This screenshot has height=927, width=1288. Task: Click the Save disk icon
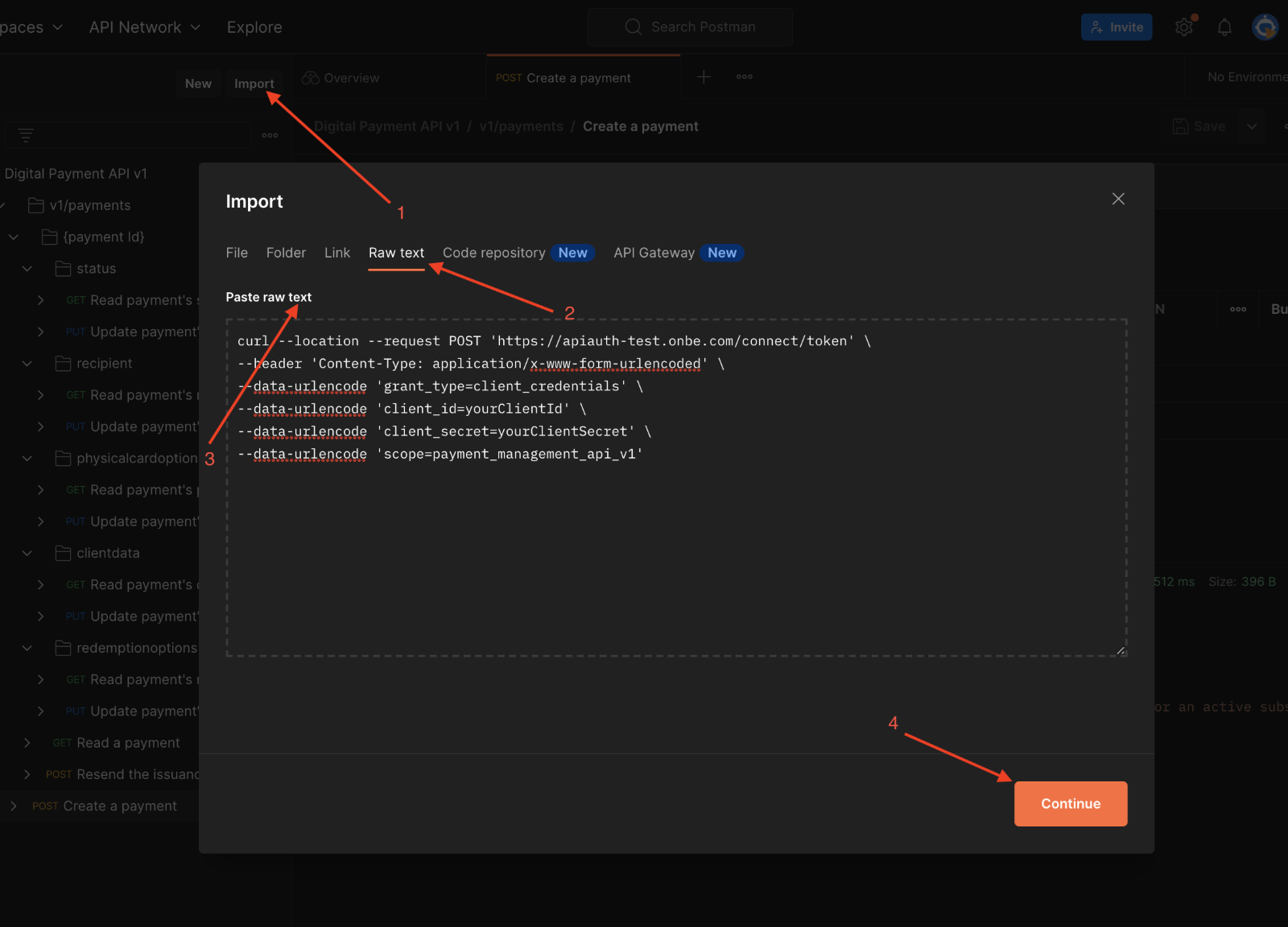point(1180,126)
